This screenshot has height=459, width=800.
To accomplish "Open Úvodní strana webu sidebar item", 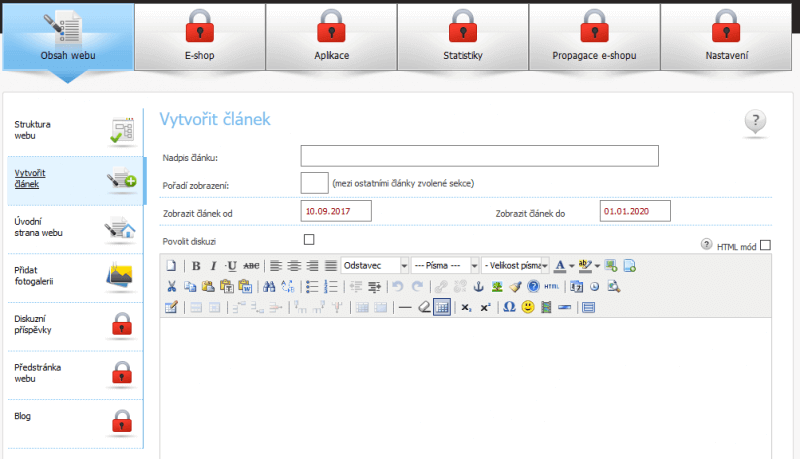I will (x=75, y=228).
